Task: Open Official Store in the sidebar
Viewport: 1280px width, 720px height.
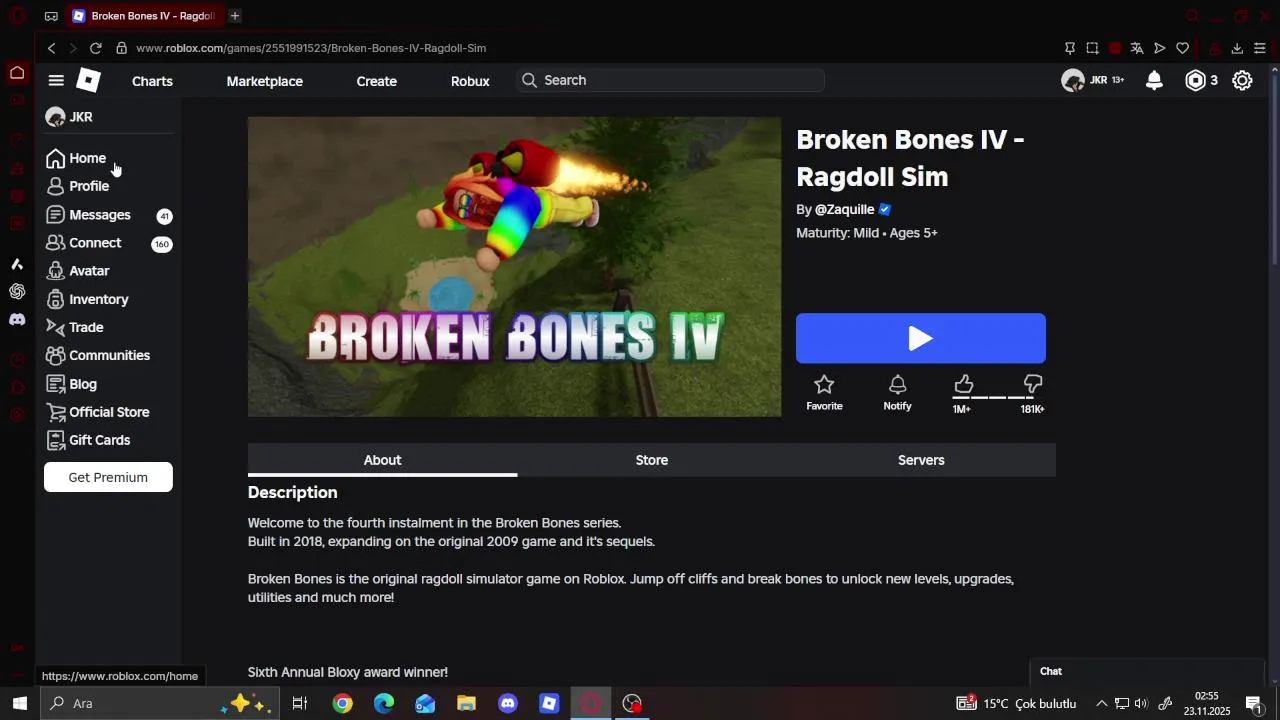Action: (x=108, y=412)
